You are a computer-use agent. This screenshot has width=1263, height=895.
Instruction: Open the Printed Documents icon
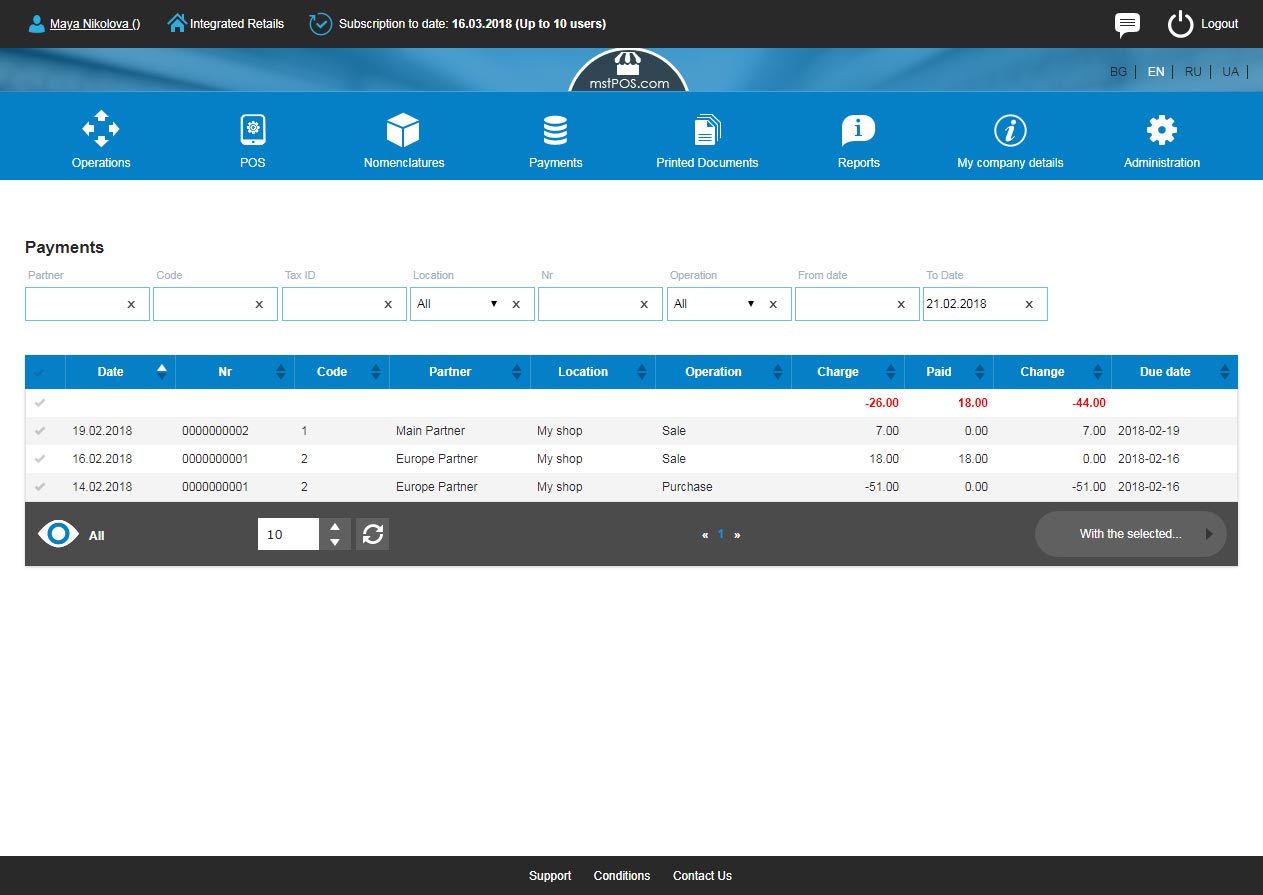(707, 130)
